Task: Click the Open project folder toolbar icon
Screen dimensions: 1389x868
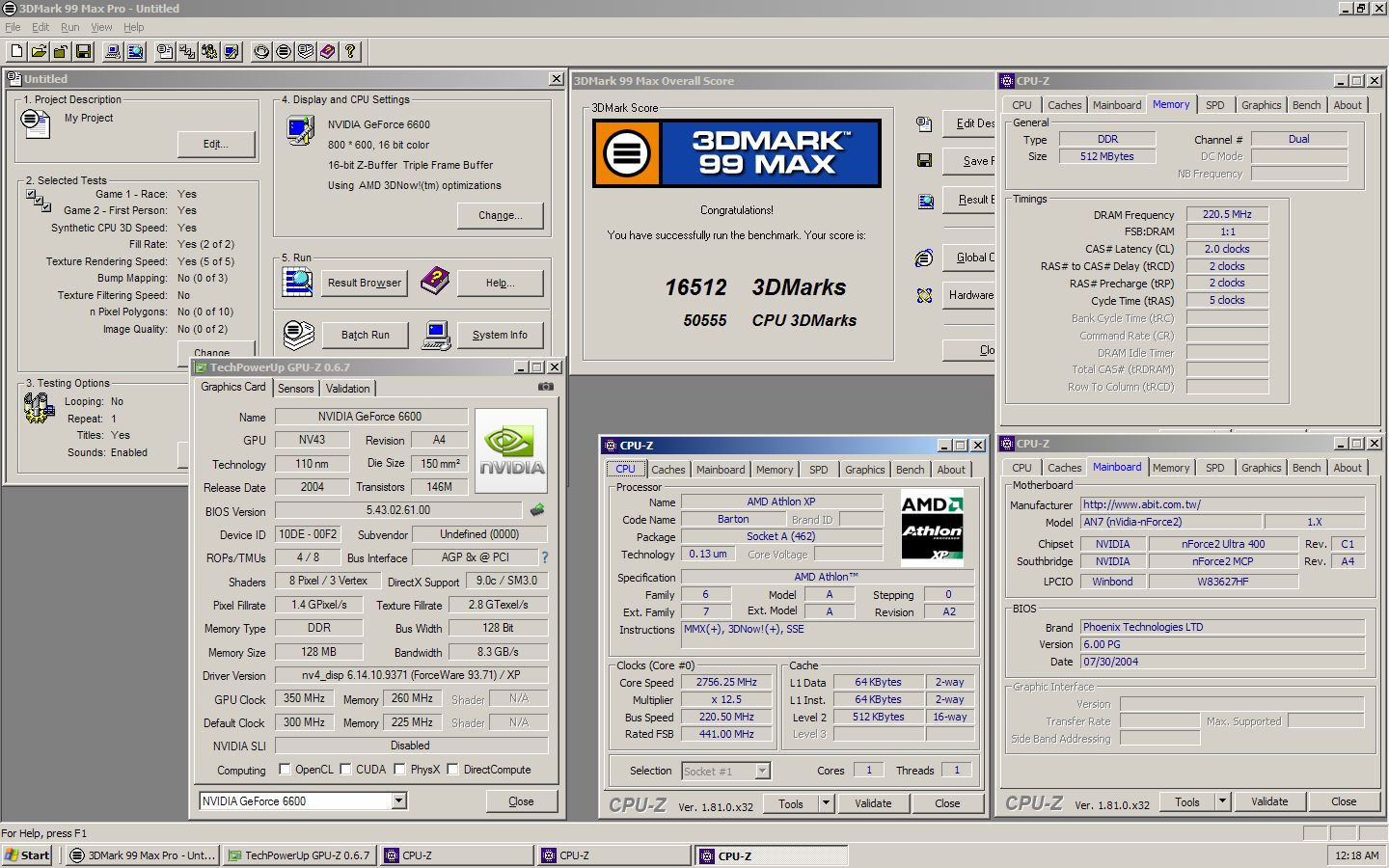Action: coord(39,52)
